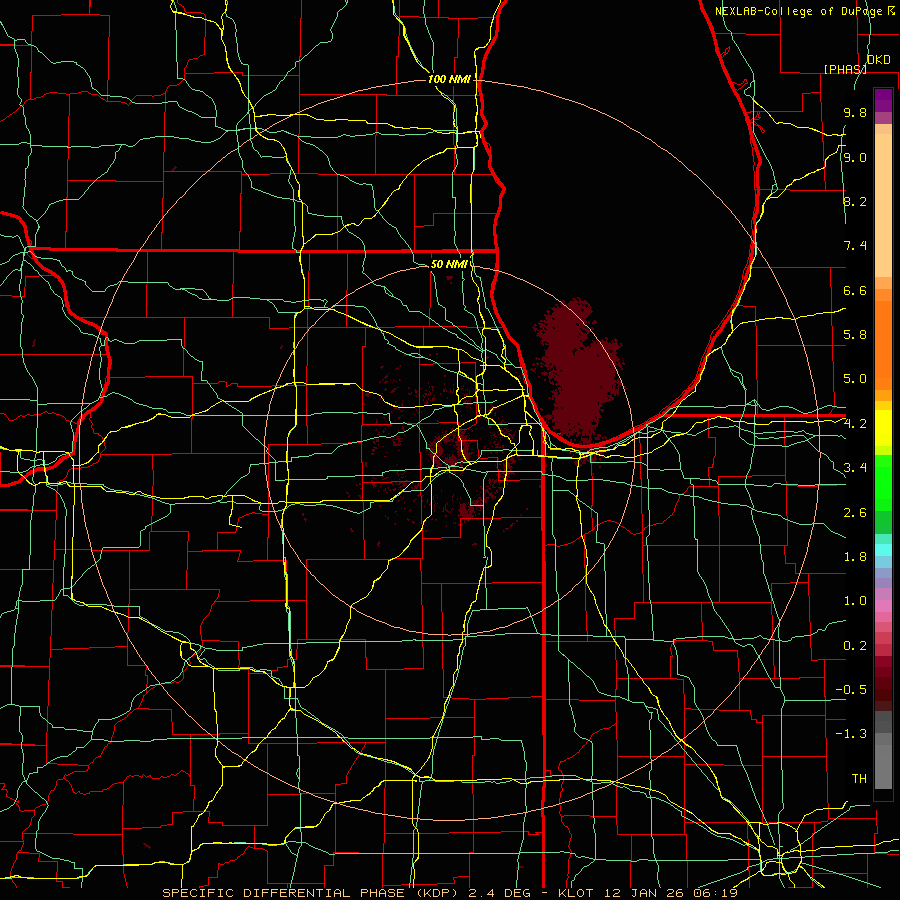Click the 9.0 legend value
Screen dimensions: 900x900
pyautogui.click(x=855, y=157)
